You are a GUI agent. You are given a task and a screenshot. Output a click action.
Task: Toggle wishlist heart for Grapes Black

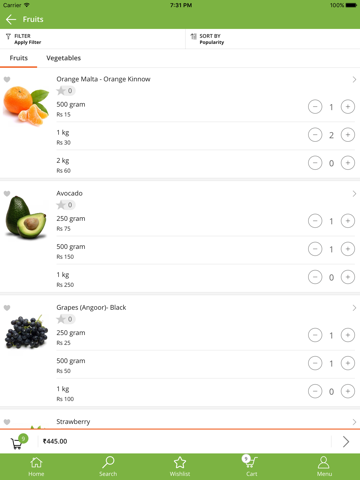click(x=7, y=308)
